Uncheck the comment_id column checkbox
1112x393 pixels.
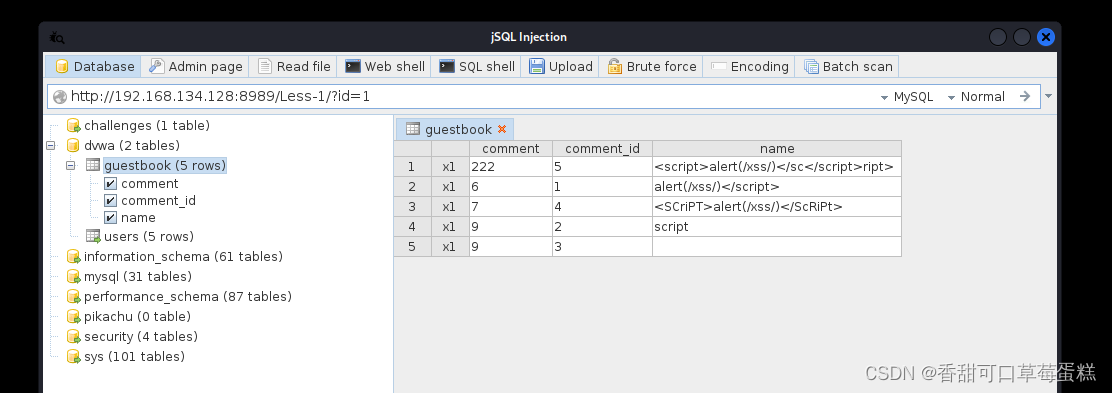click(110, 201)
